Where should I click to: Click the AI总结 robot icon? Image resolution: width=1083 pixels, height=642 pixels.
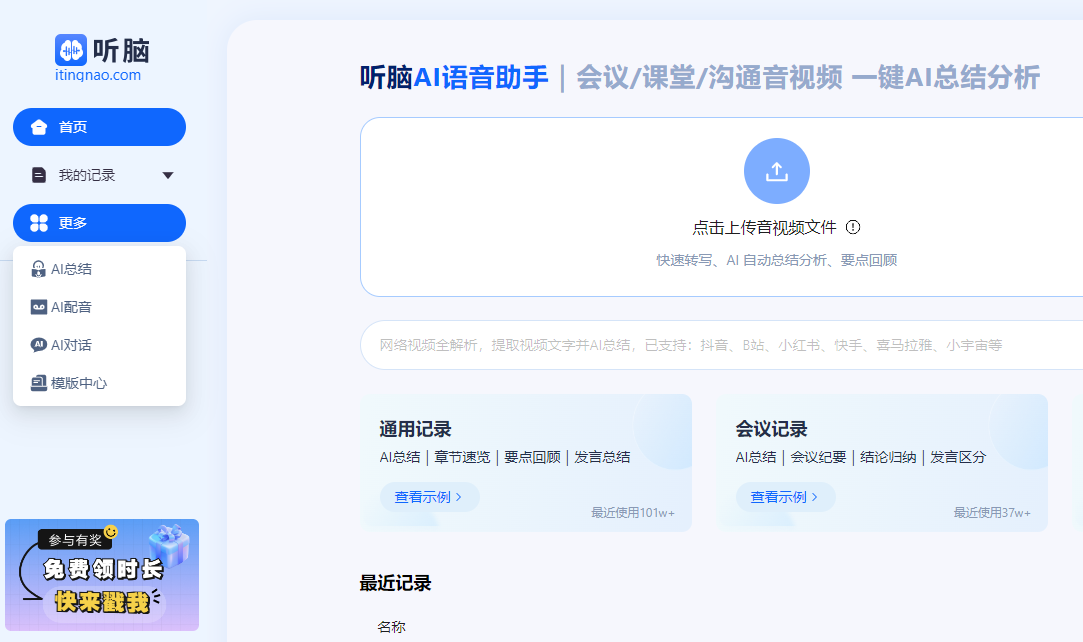point(39,269)
